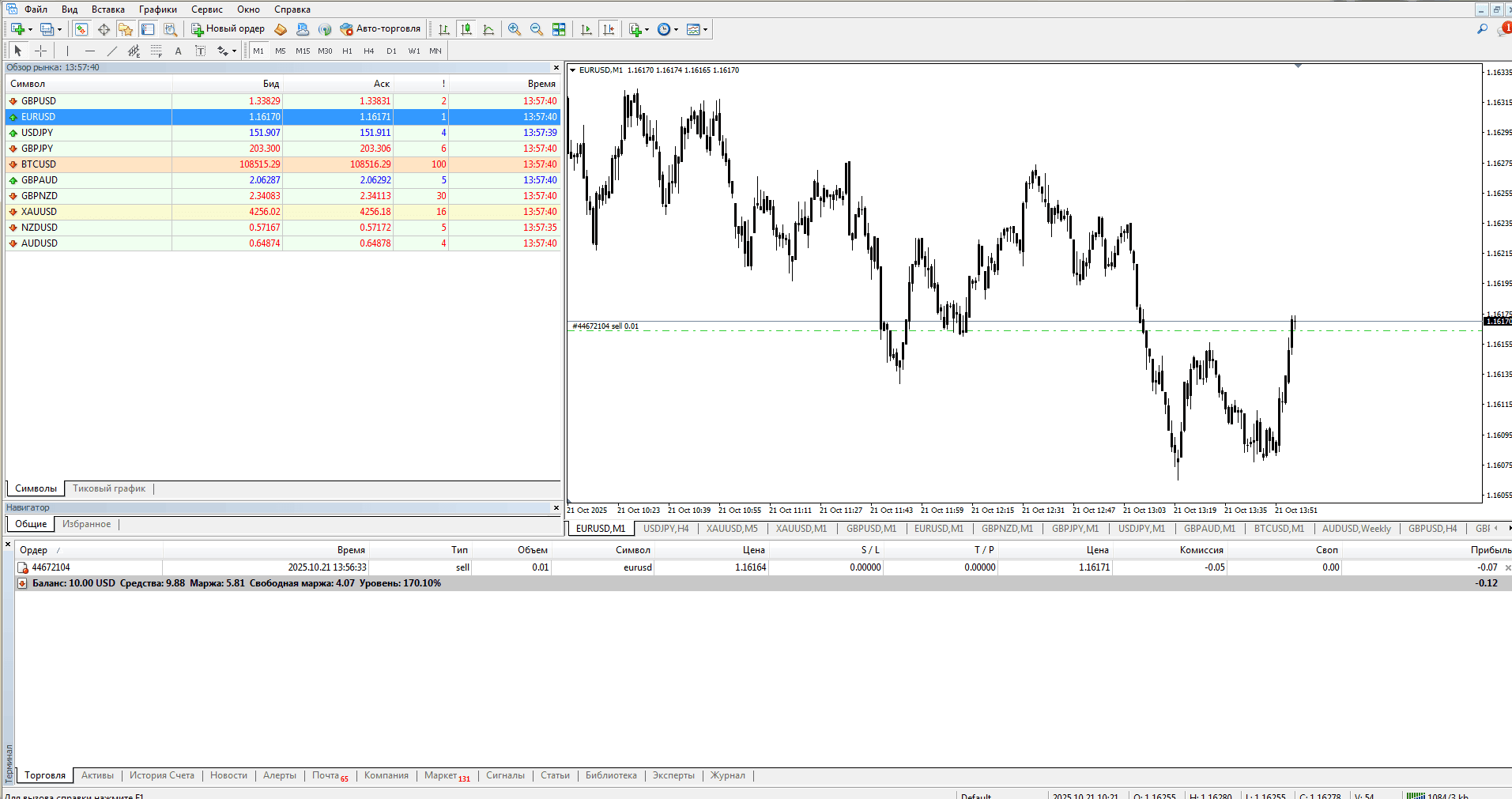Select the Trendline drawing tool
Screen dimensions: 1512x799
tap(111, 51)
